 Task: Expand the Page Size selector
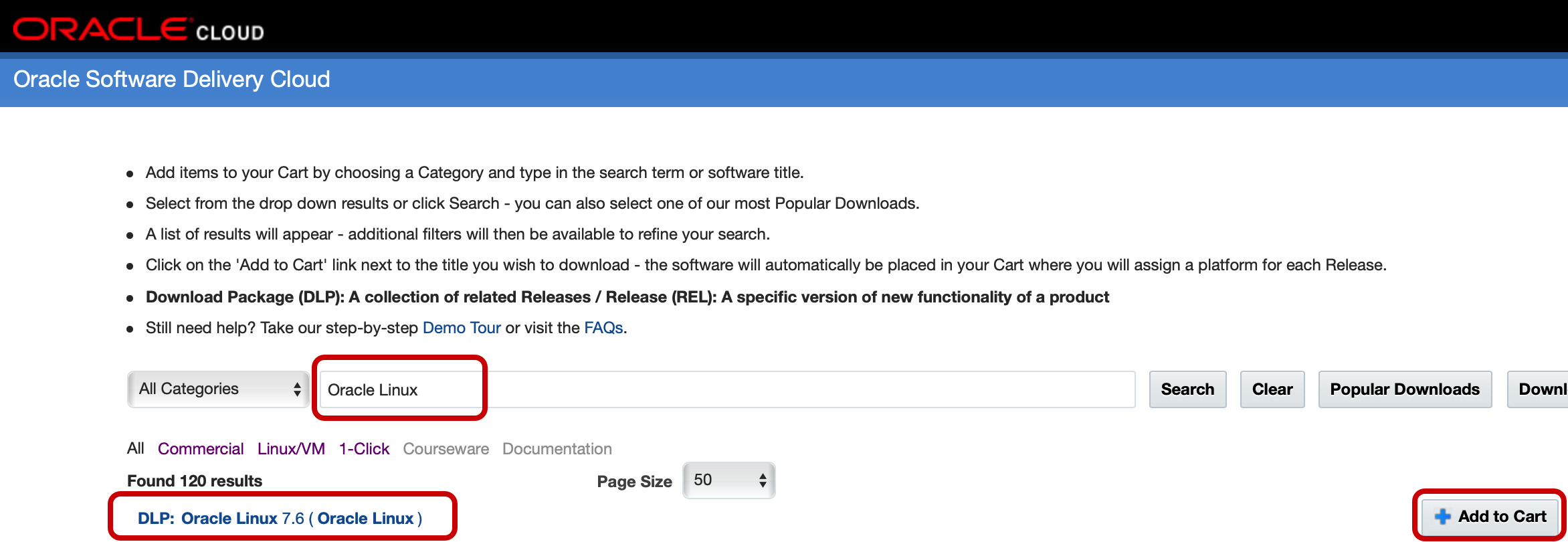728,480
